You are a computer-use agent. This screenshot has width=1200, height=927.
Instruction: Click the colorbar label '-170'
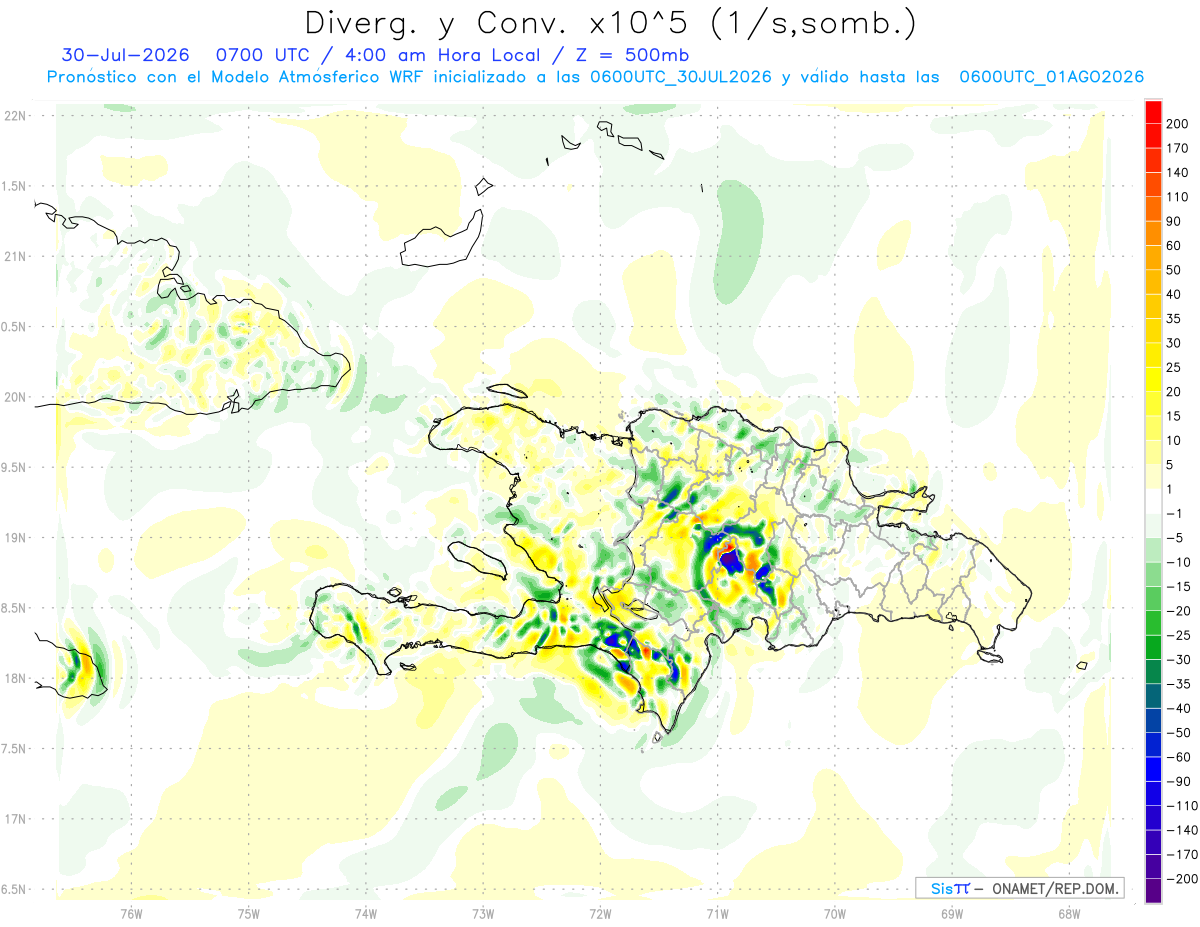pyautogui.click(x=1183, y=855)
